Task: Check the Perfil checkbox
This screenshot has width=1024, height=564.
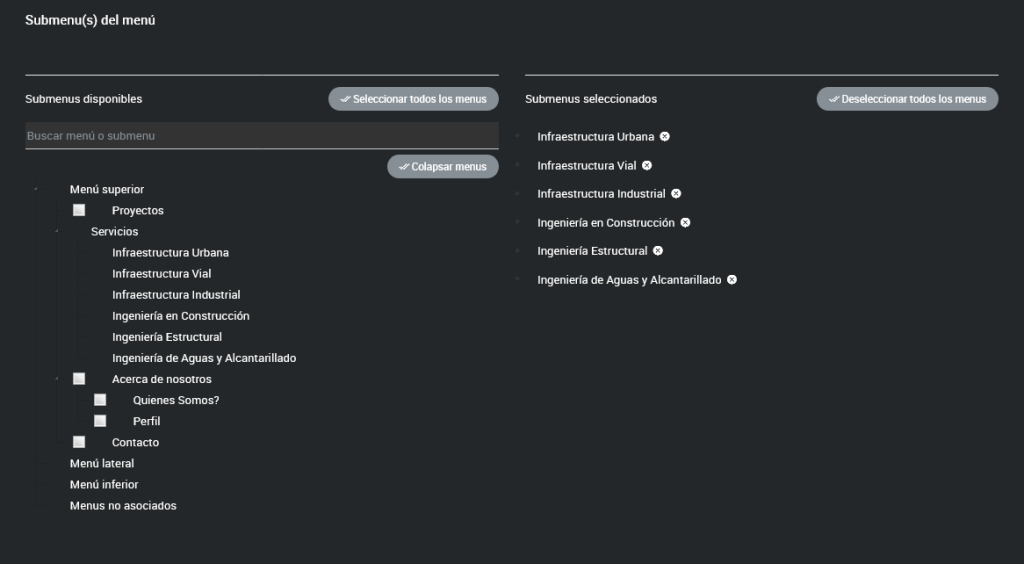Action: pyautogui.click(x=100, y=421)
